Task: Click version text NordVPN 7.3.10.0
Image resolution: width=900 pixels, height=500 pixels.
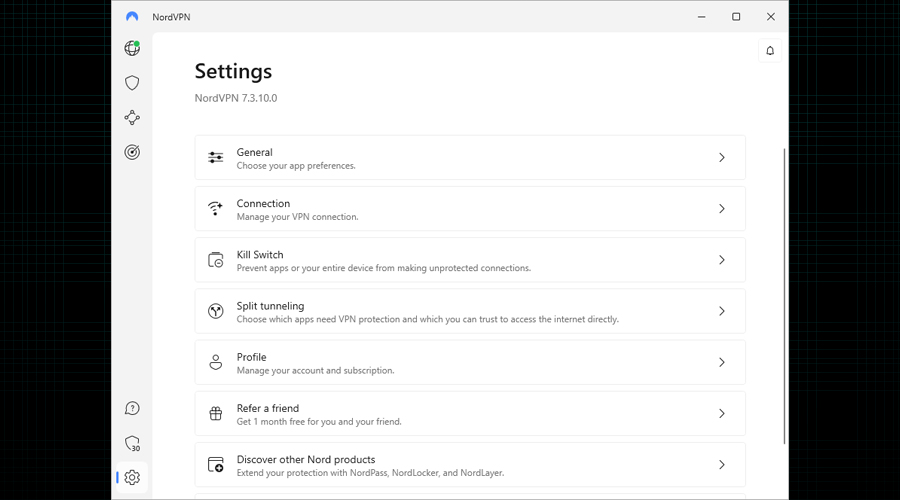Action: click(x=236, y=98)
